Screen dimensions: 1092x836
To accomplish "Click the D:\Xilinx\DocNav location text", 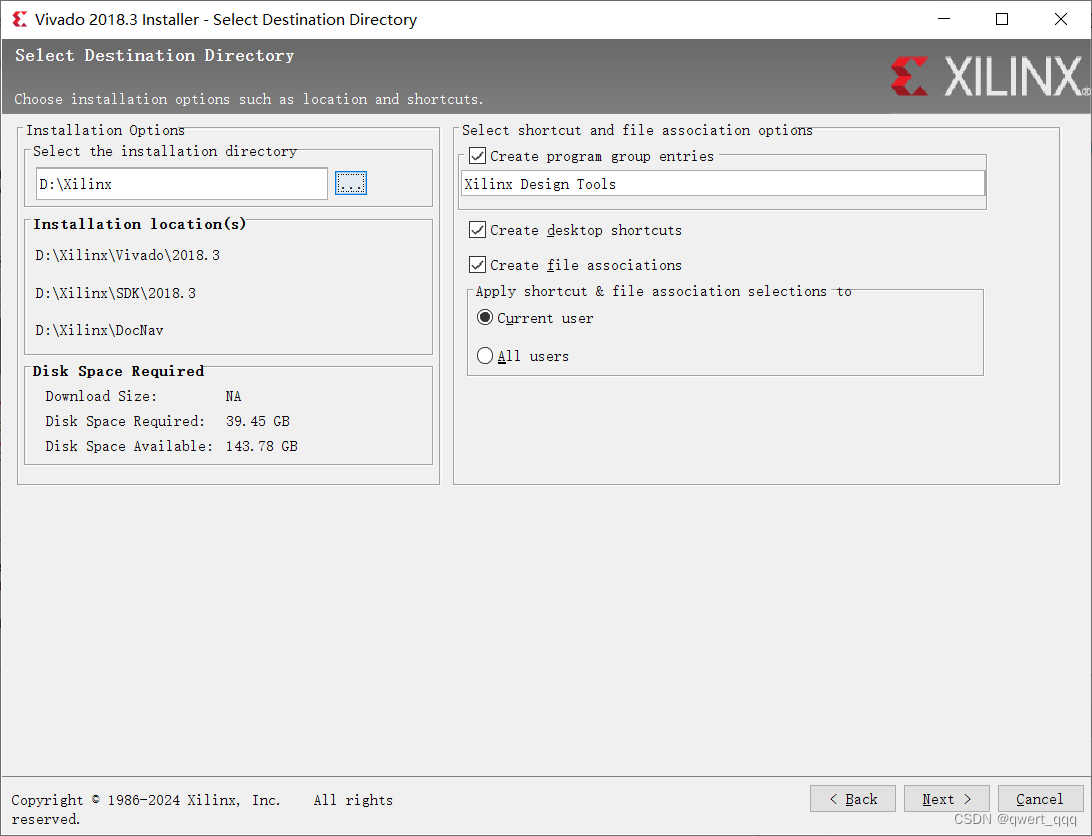I will pyautogui.click(x=99, y=330).
